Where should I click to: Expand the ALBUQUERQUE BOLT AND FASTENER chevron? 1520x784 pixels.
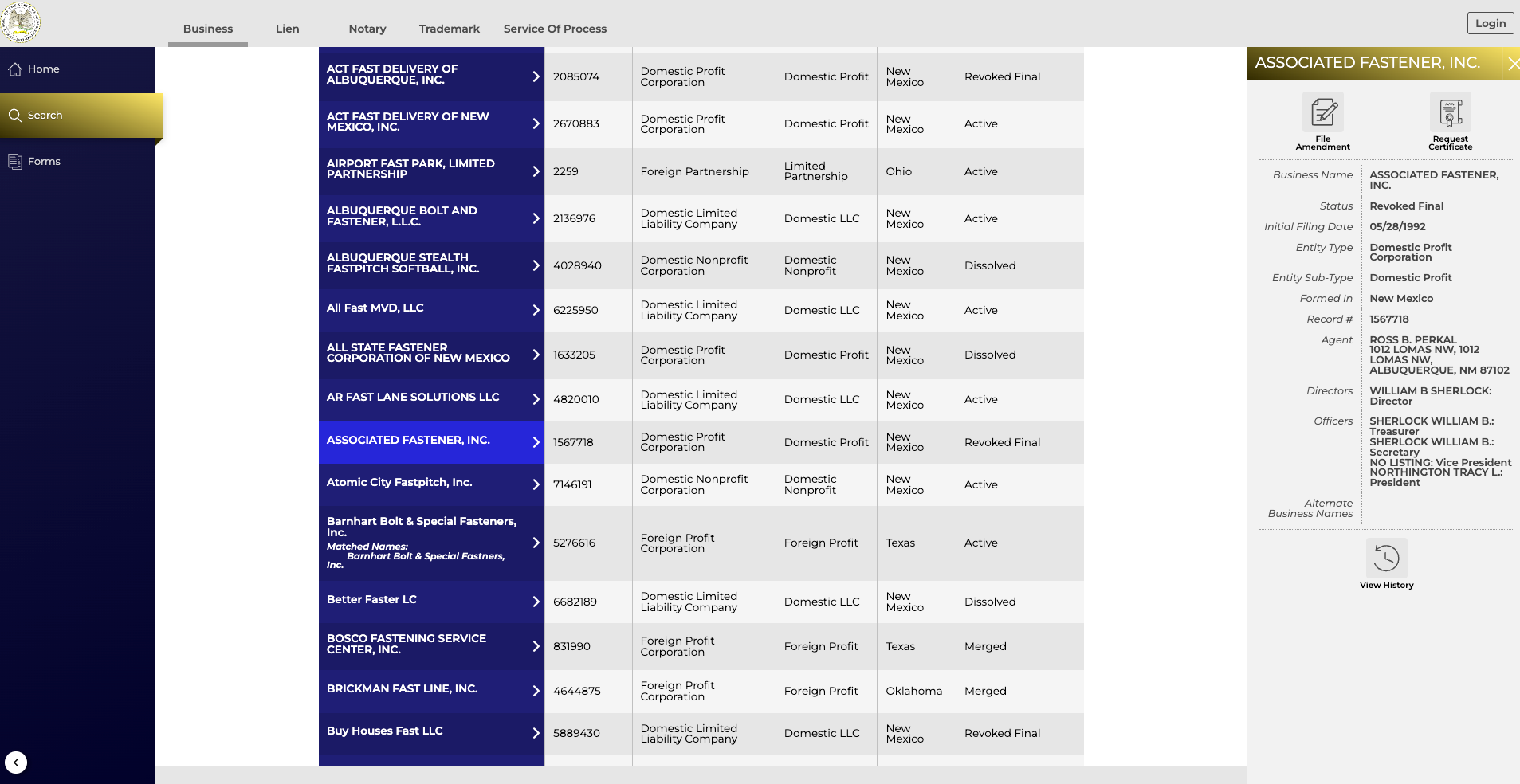click(x=535, y=218)
